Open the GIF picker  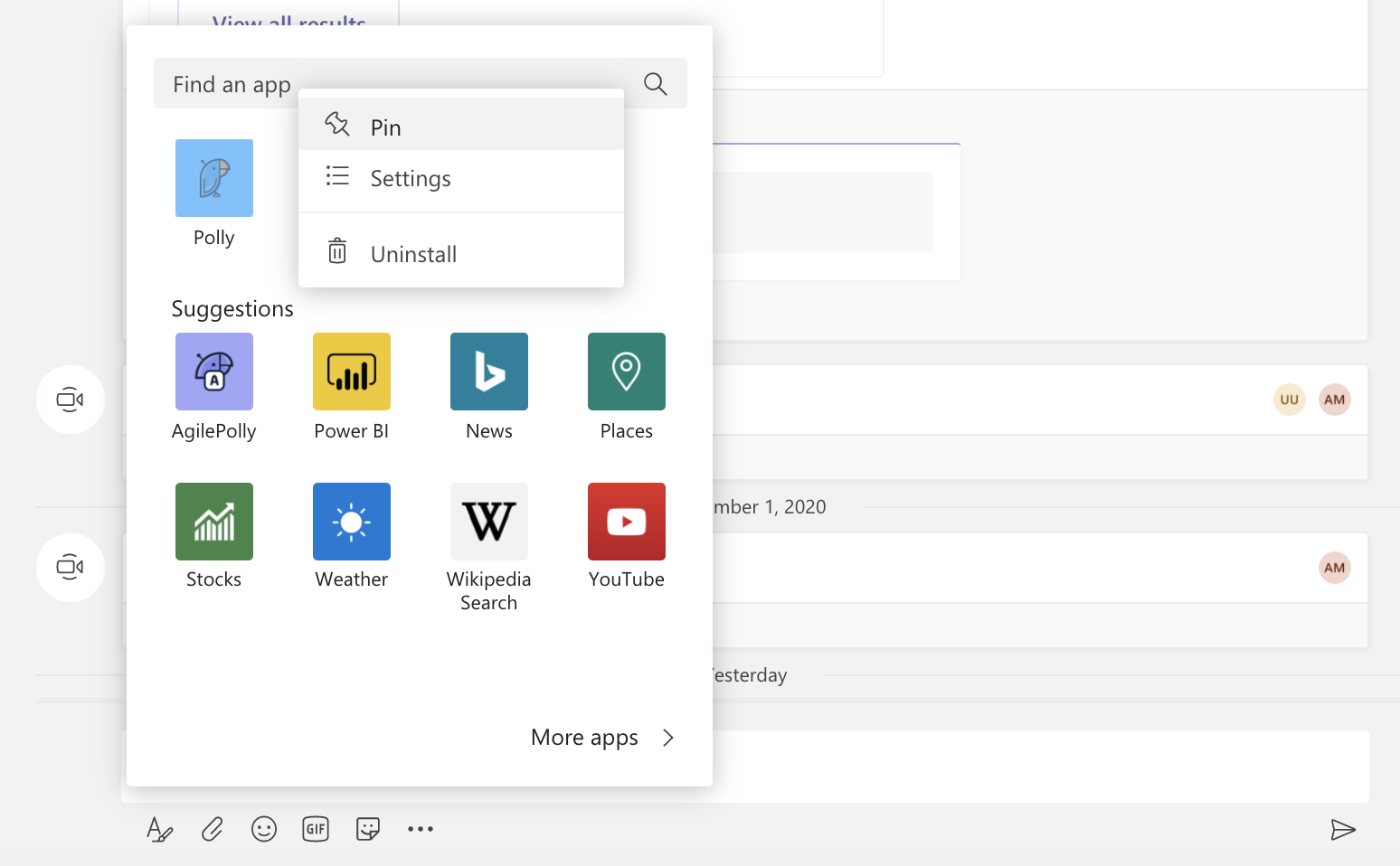click(316, 829)
